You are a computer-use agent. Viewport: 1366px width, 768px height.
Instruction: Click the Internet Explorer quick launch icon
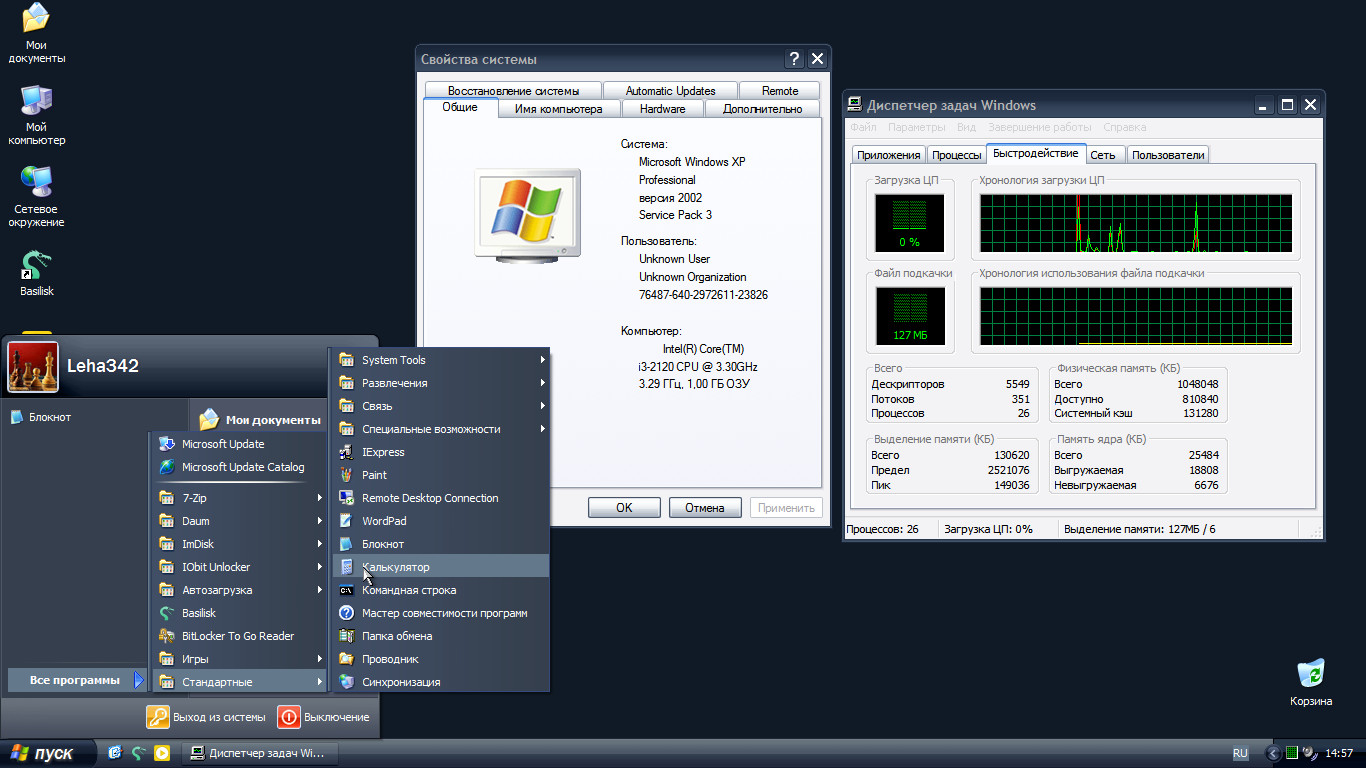115,753
